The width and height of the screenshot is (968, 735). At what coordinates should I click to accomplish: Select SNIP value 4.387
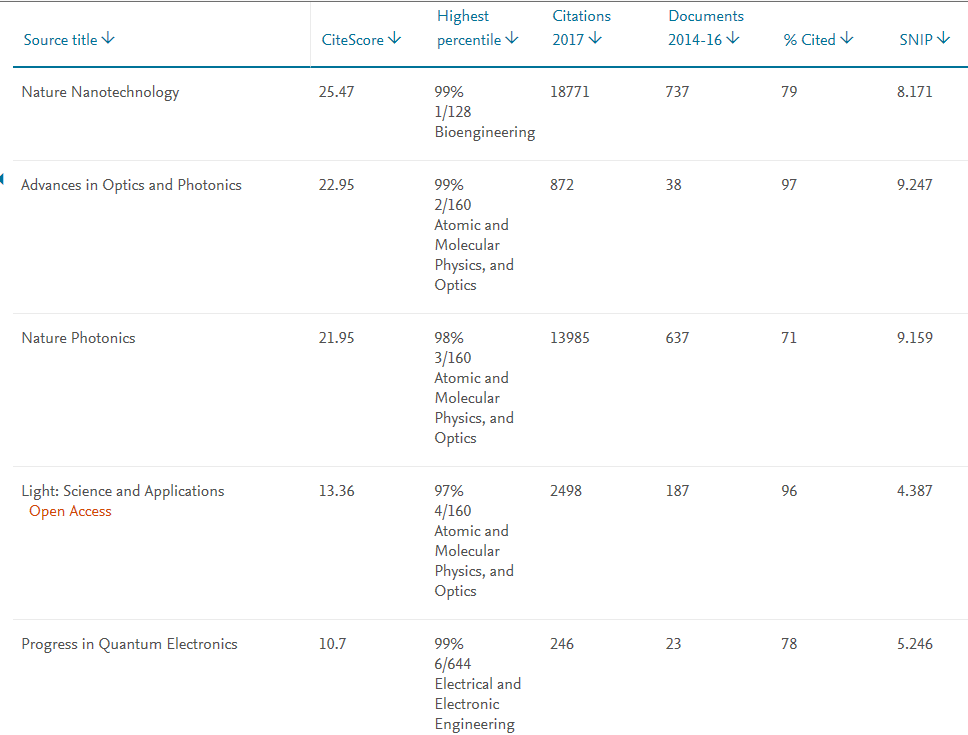tap(915, 491)
